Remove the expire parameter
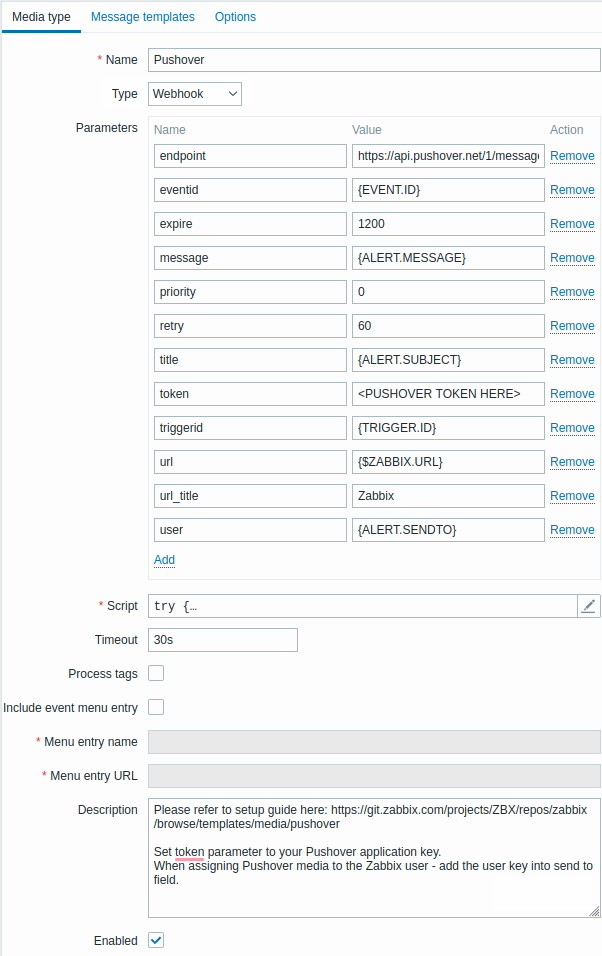 (x=572, y=224)
